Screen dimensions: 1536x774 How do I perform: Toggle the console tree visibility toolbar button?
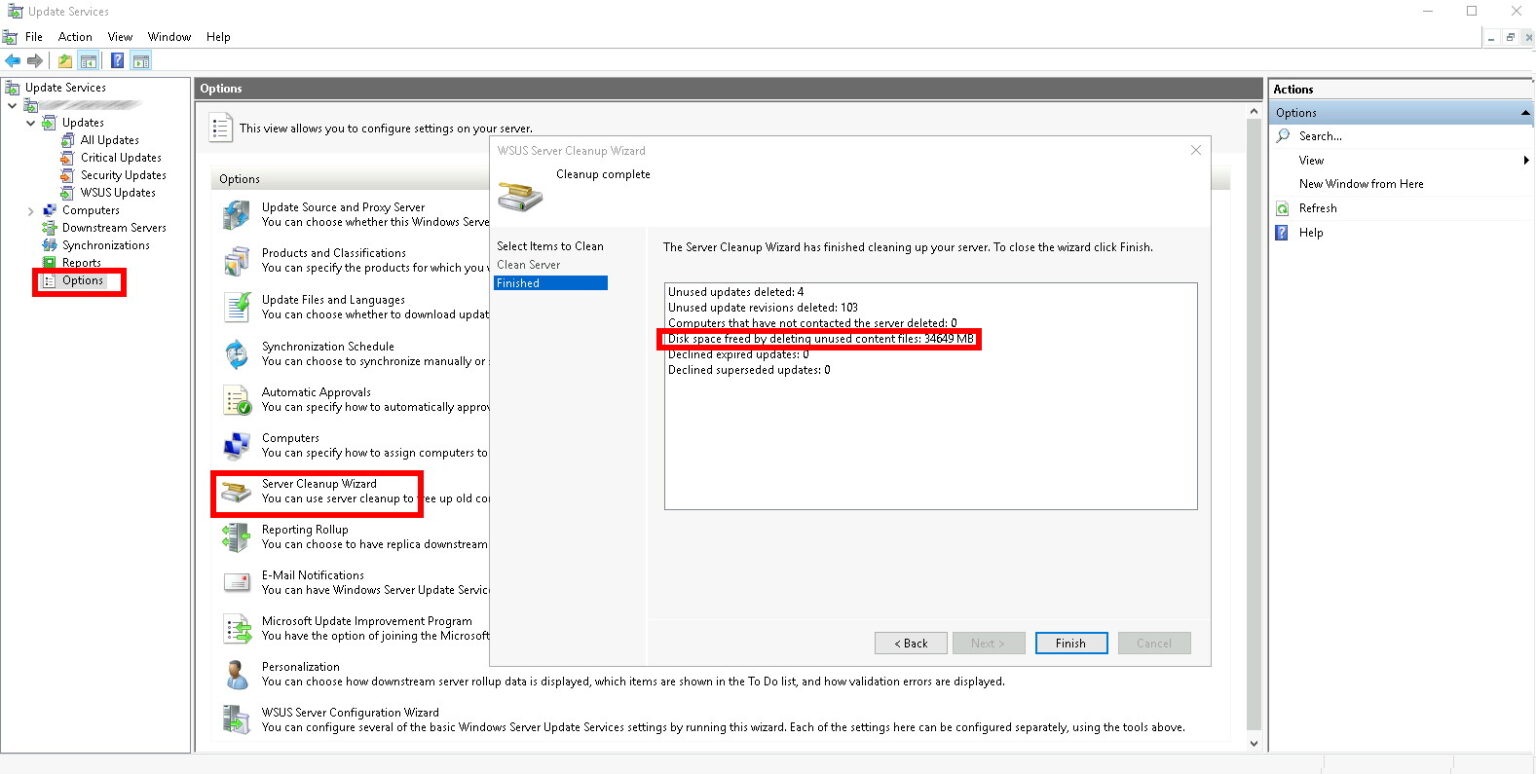[86, 60]
